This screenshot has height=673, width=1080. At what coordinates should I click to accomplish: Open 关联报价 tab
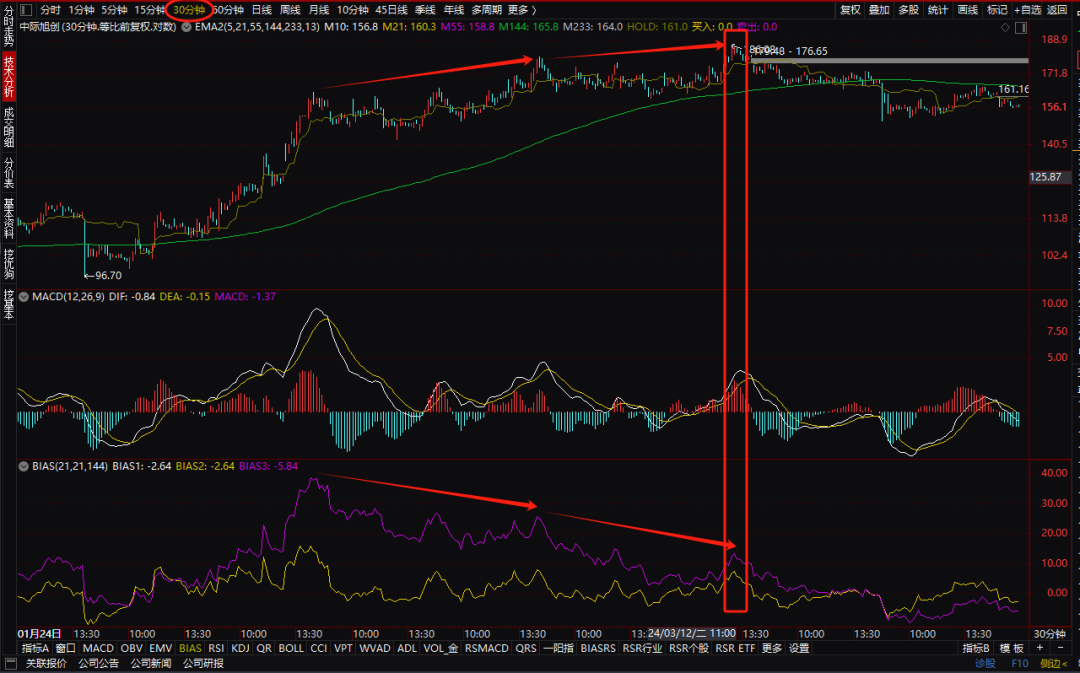pyautogui.click(x=46, y=663)
